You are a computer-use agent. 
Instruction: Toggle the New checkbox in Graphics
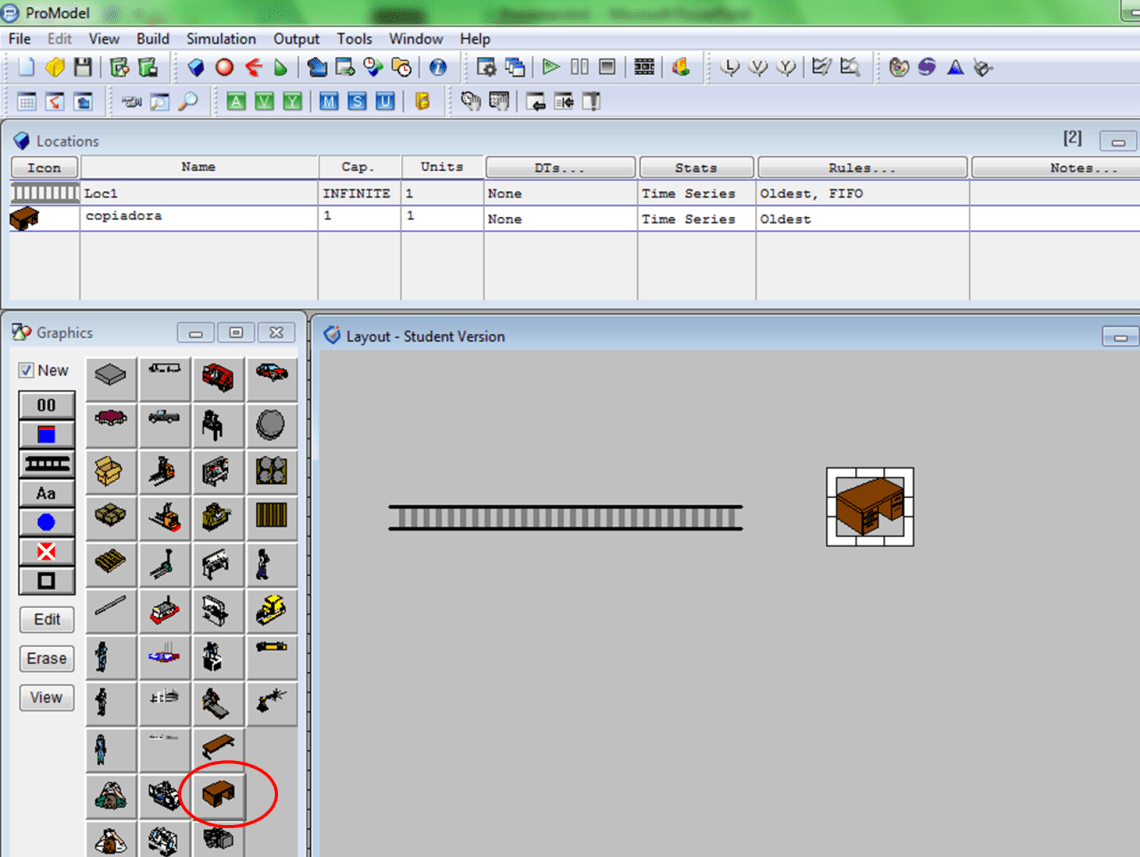click(x=27, y=371)
